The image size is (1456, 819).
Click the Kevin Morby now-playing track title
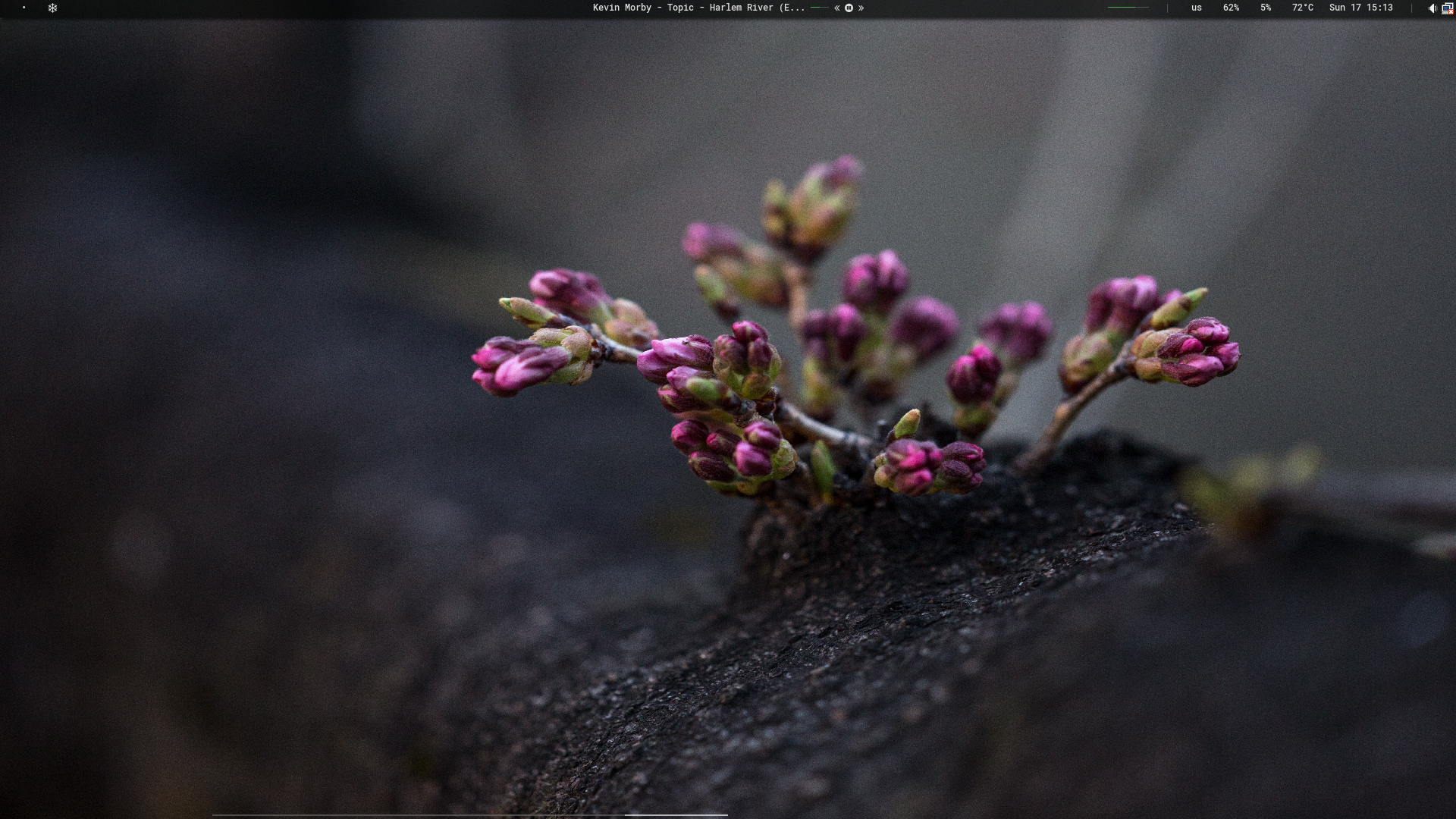tap(698, 8)
